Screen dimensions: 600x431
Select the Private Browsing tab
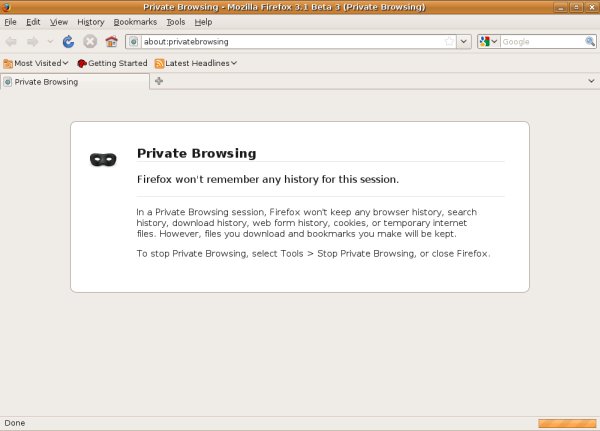click(75, 82)
